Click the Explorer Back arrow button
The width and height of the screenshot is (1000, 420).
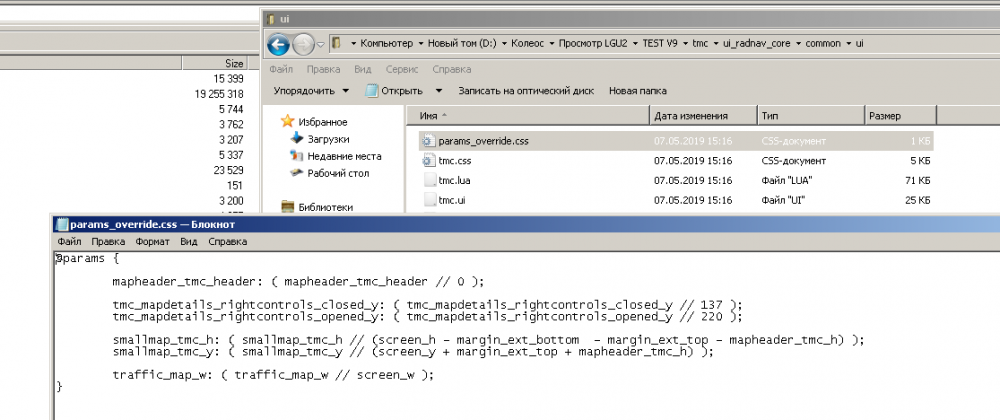[279, 44]
